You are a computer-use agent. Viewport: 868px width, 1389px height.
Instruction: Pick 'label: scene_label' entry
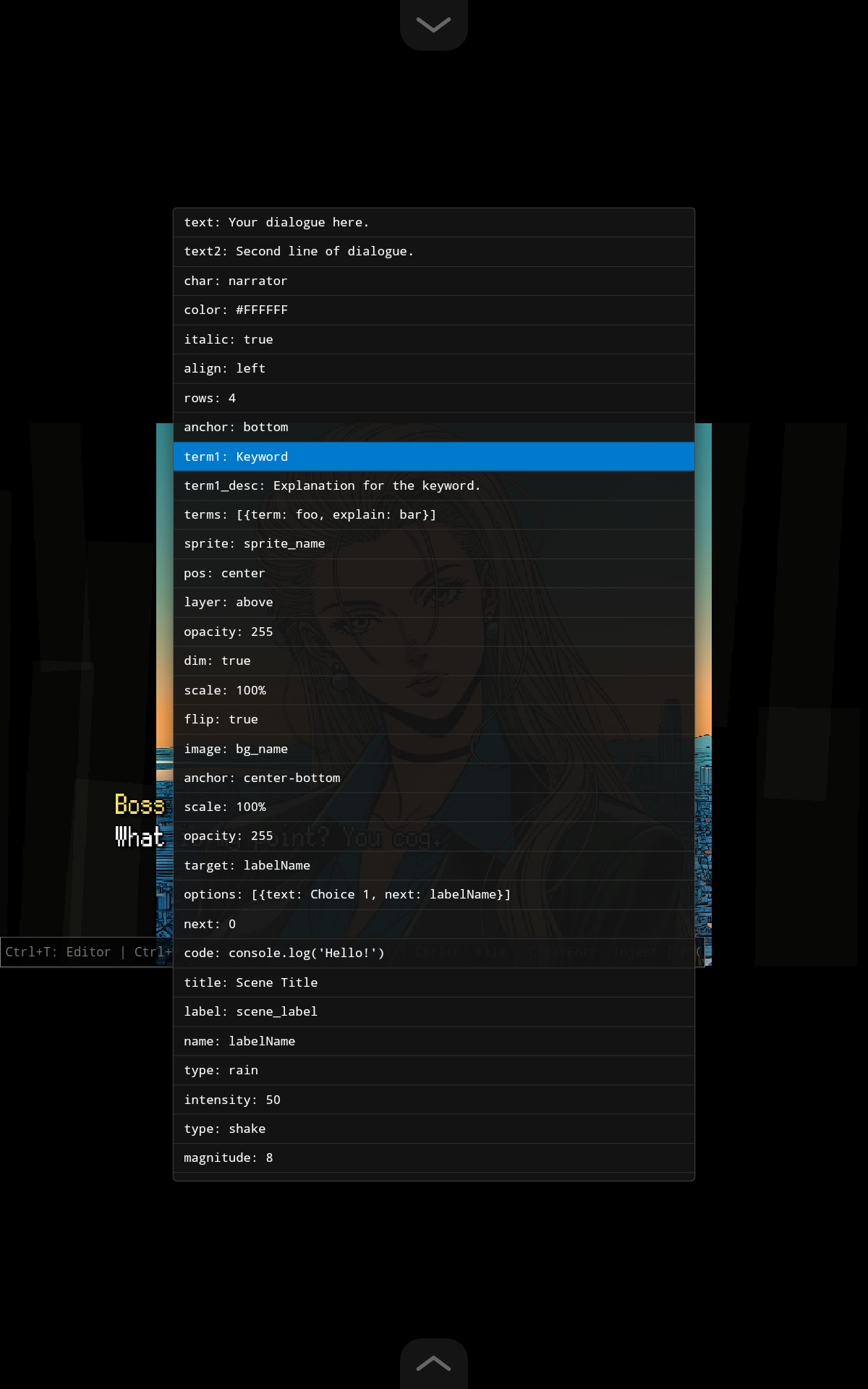(x=434, y=1012)
